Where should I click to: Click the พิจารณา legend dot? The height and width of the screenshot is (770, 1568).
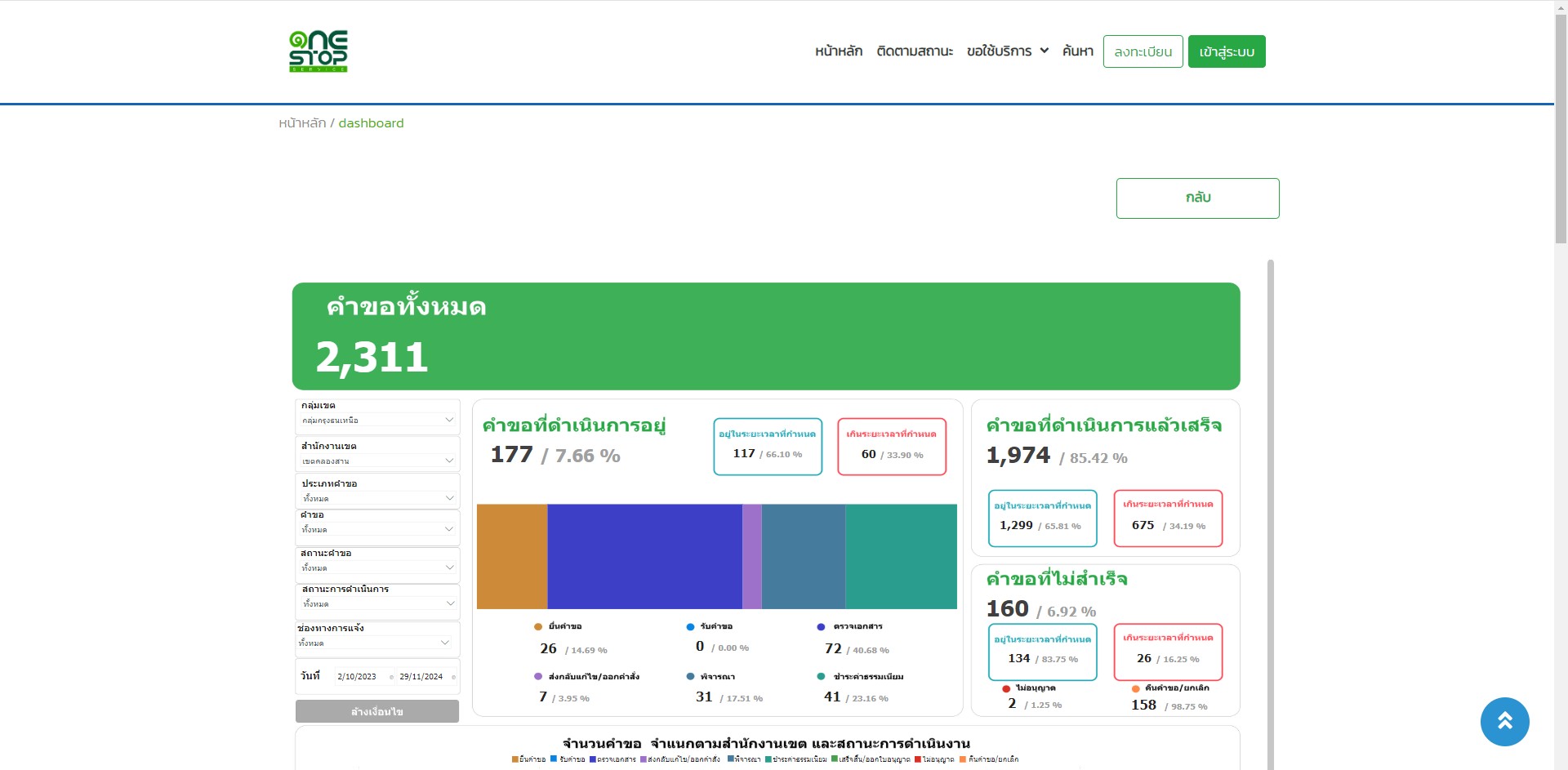pyautogui.click(x=690, y=677)
